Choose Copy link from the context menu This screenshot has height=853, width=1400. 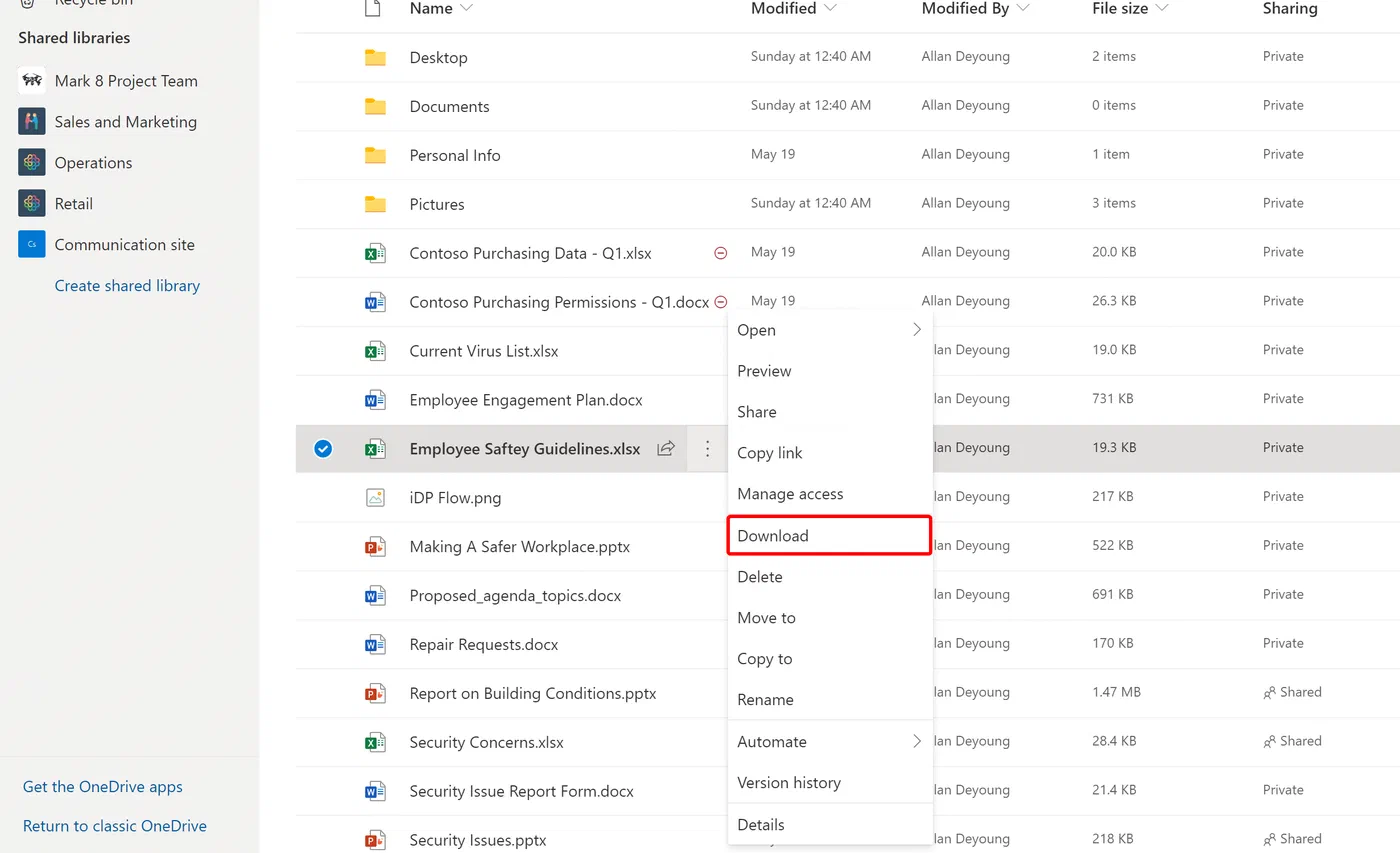(830, 453)
